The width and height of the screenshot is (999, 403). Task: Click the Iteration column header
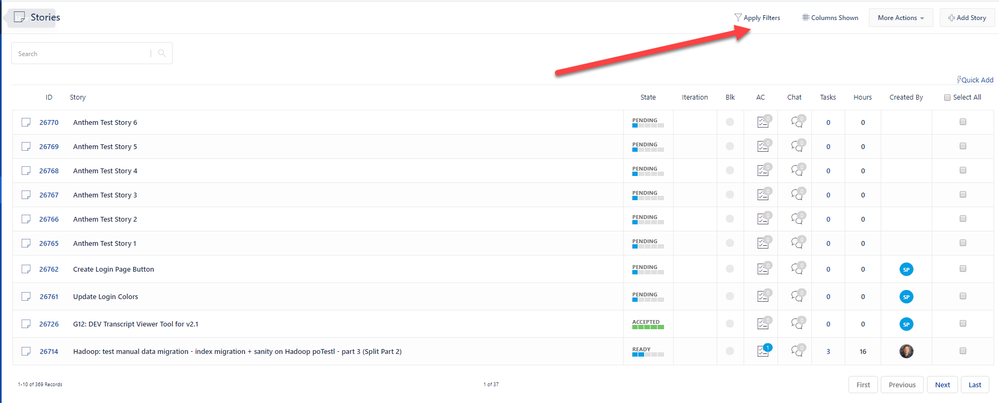point(694,97)
